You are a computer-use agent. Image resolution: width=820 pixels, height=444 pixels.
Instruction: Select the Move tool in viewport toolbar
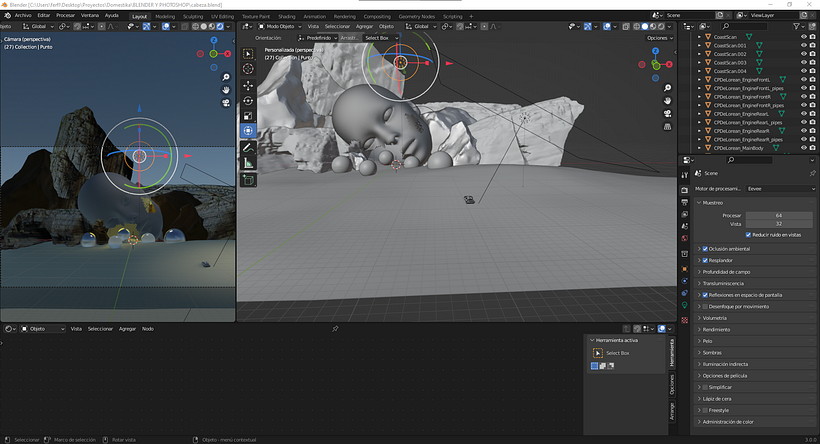click(249, 85)
